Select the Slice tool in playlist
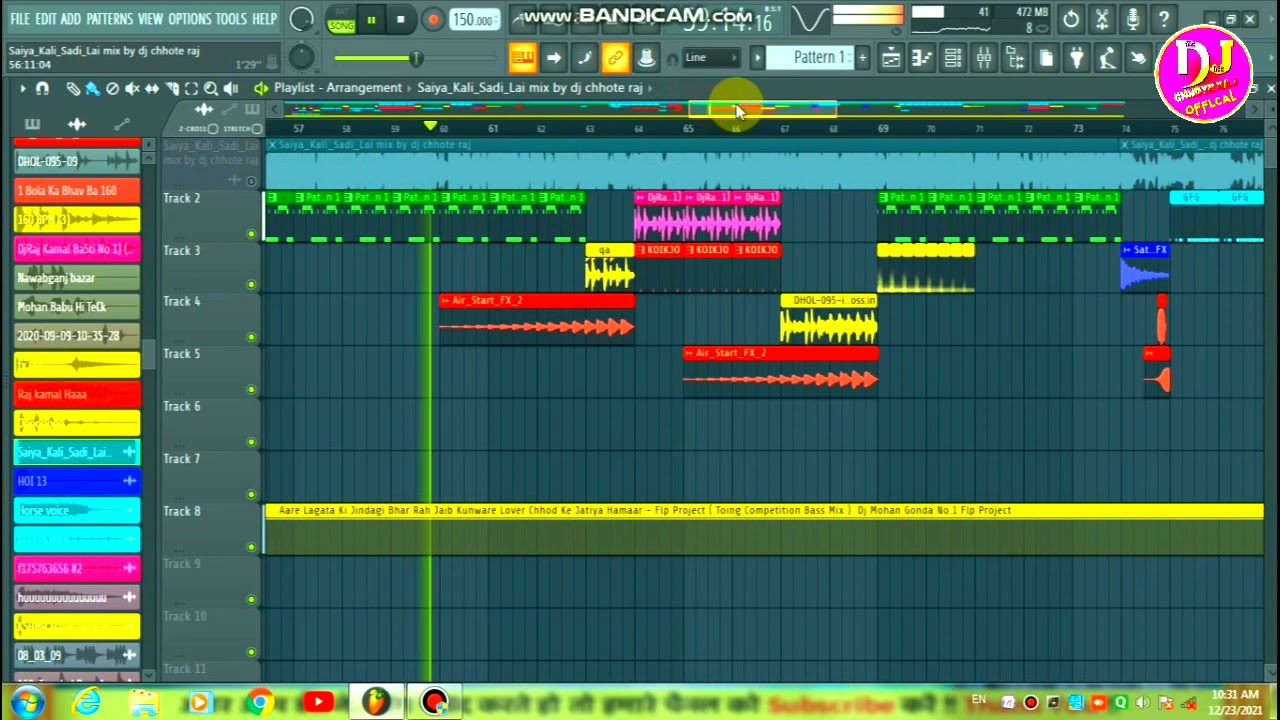 (x=171, y=88)
